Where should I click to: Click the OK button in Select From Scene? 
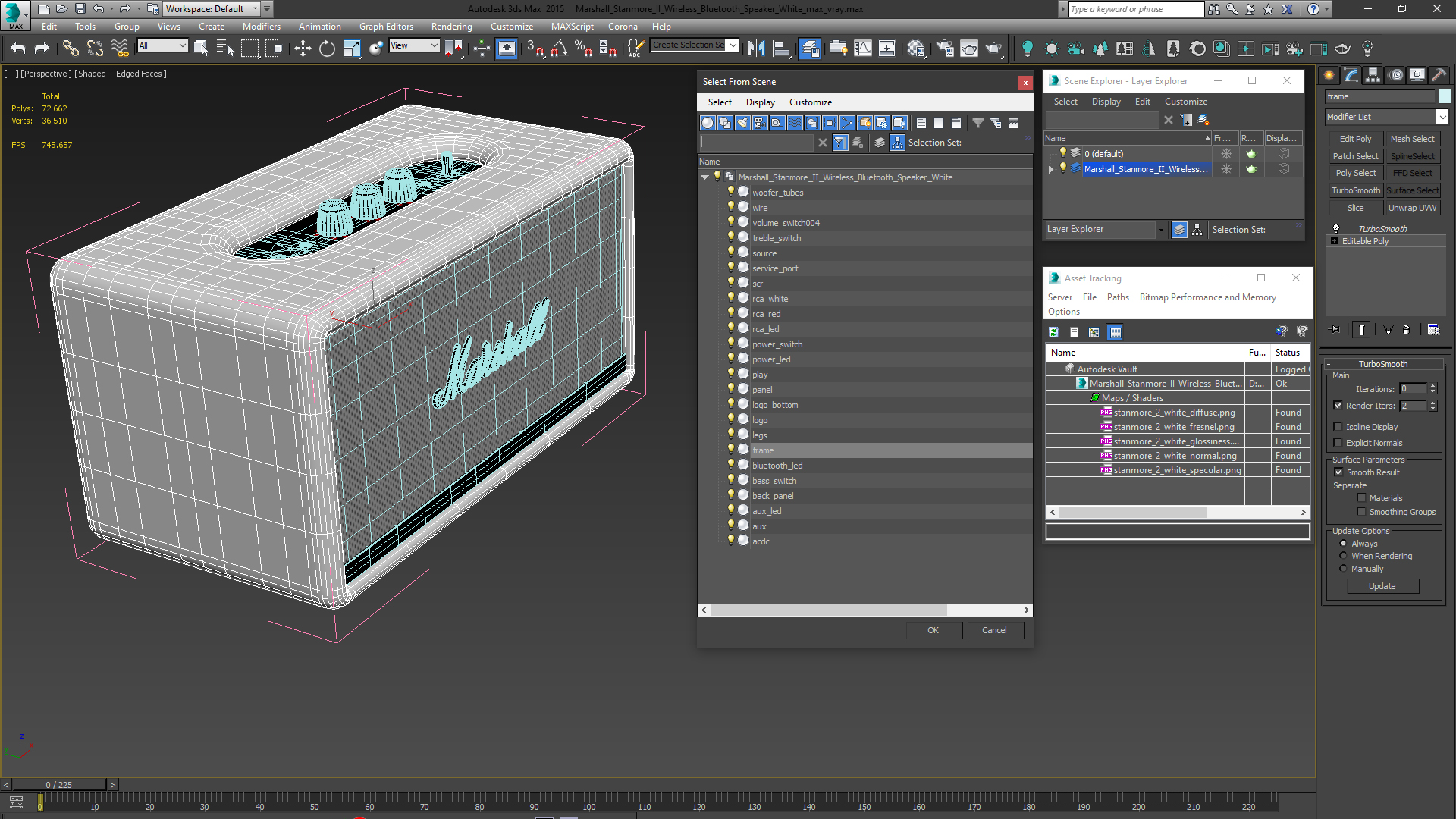[934, 630]
